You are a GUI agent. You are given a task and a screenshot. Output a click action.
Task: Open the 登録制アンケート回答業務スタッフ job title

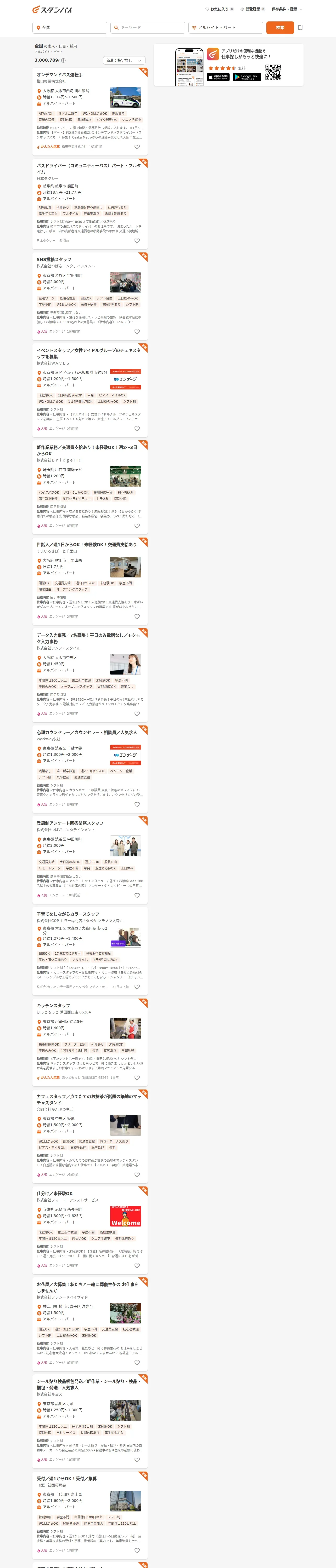point(70,823)
